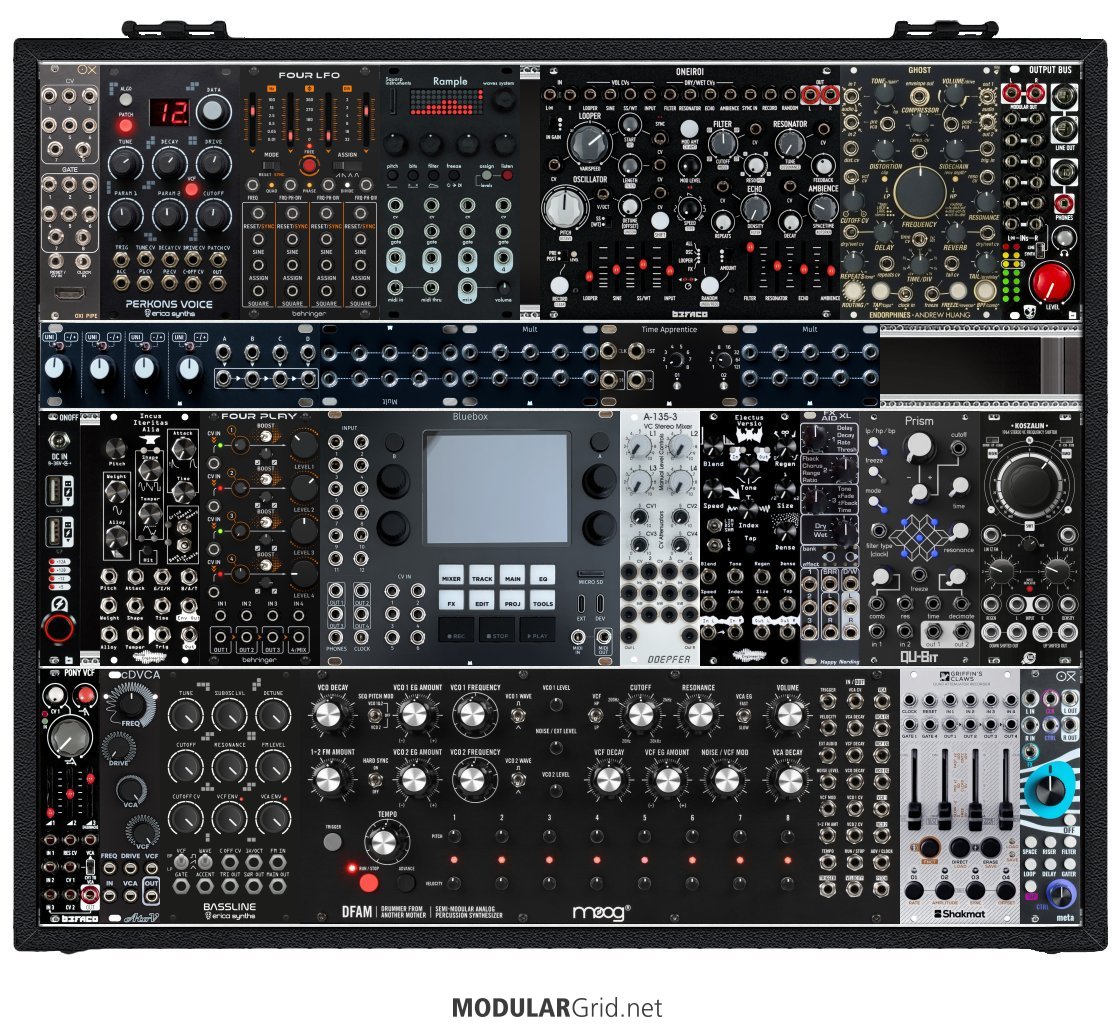Screen dimensions: 1115x1029
Task: Click the Bluebox MICRO SD slot
Action: pos(590,573)
